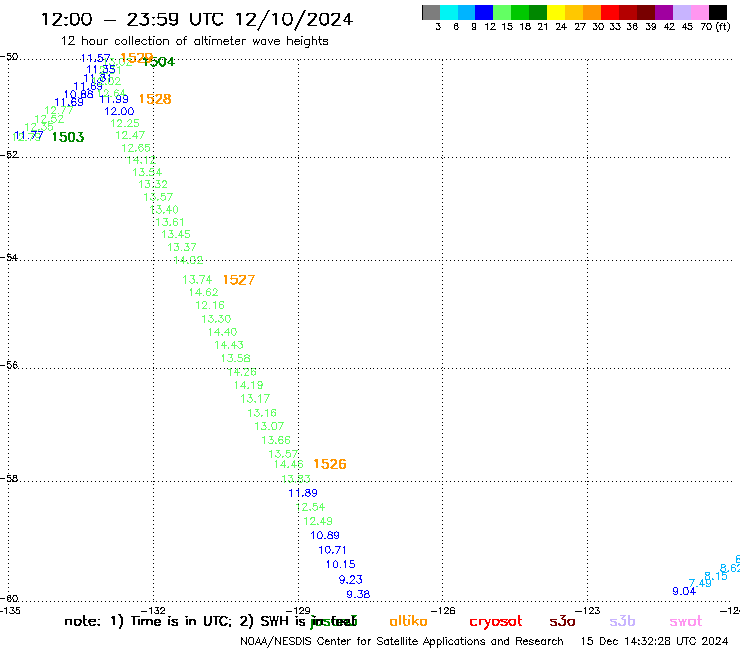Click the blue wave height value 10.71

[x=332, y=550]
